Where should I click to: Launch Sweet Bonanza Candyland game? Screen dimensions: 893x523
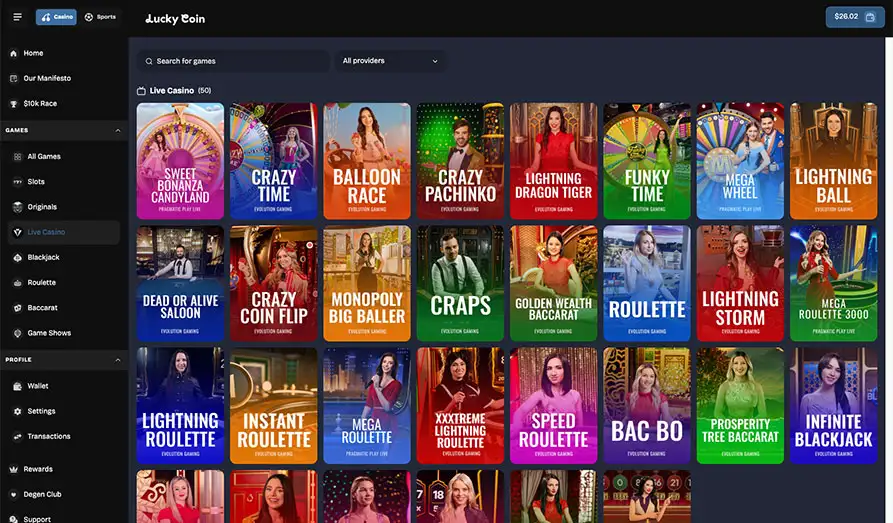180,161
